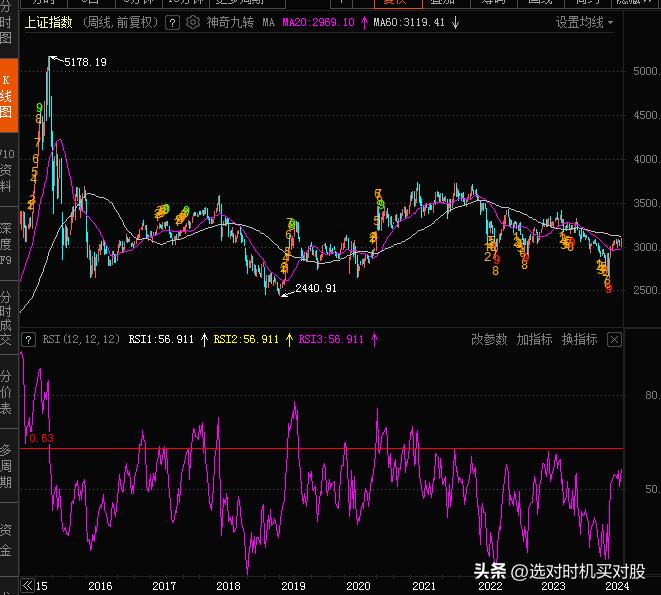Viewport: 661px width, 595px height.
Task: Click the 5178.19 high price marker
Action: tap(85, 62)
